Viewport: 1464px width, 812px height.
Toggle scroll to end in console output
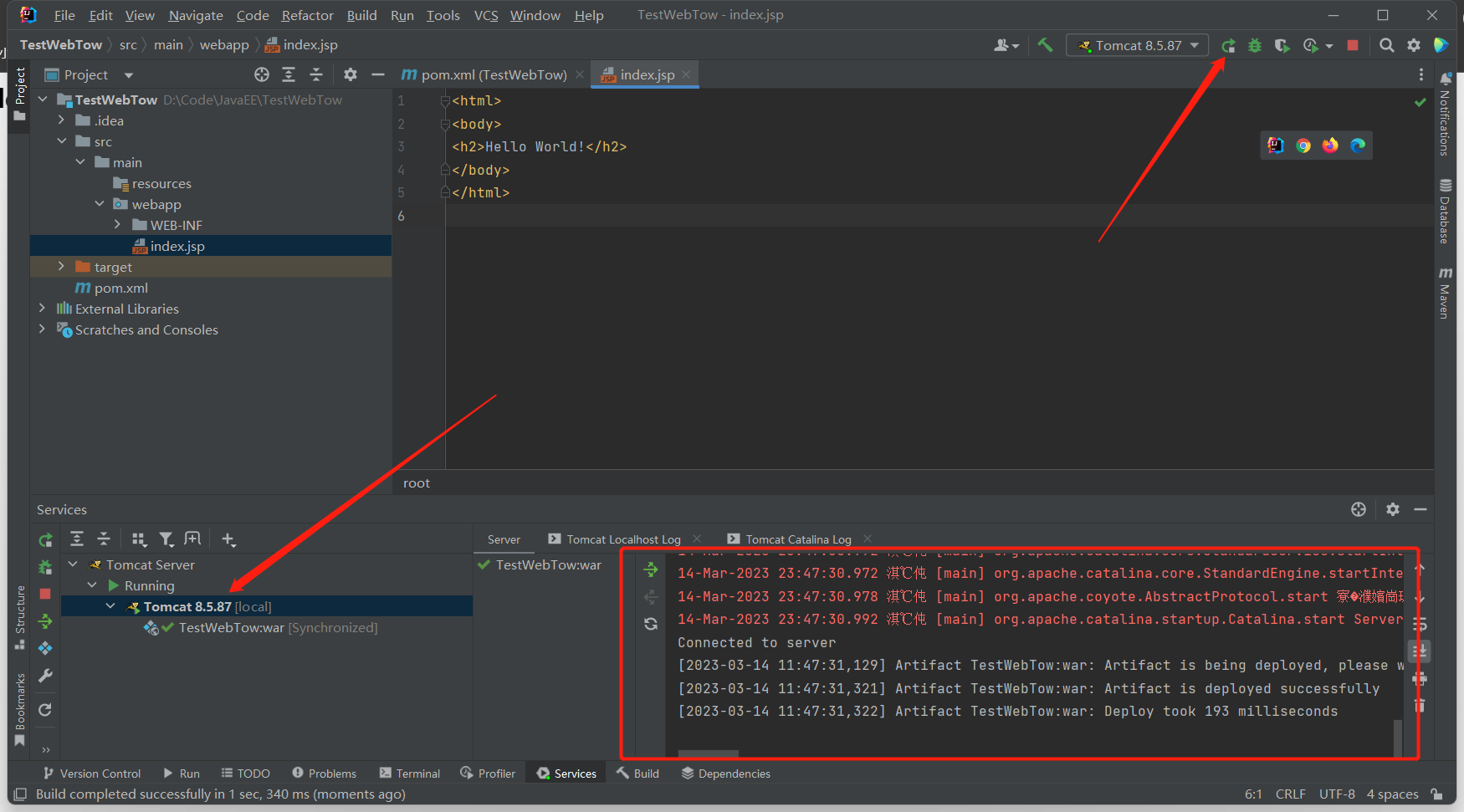(x=1420, y=651)
